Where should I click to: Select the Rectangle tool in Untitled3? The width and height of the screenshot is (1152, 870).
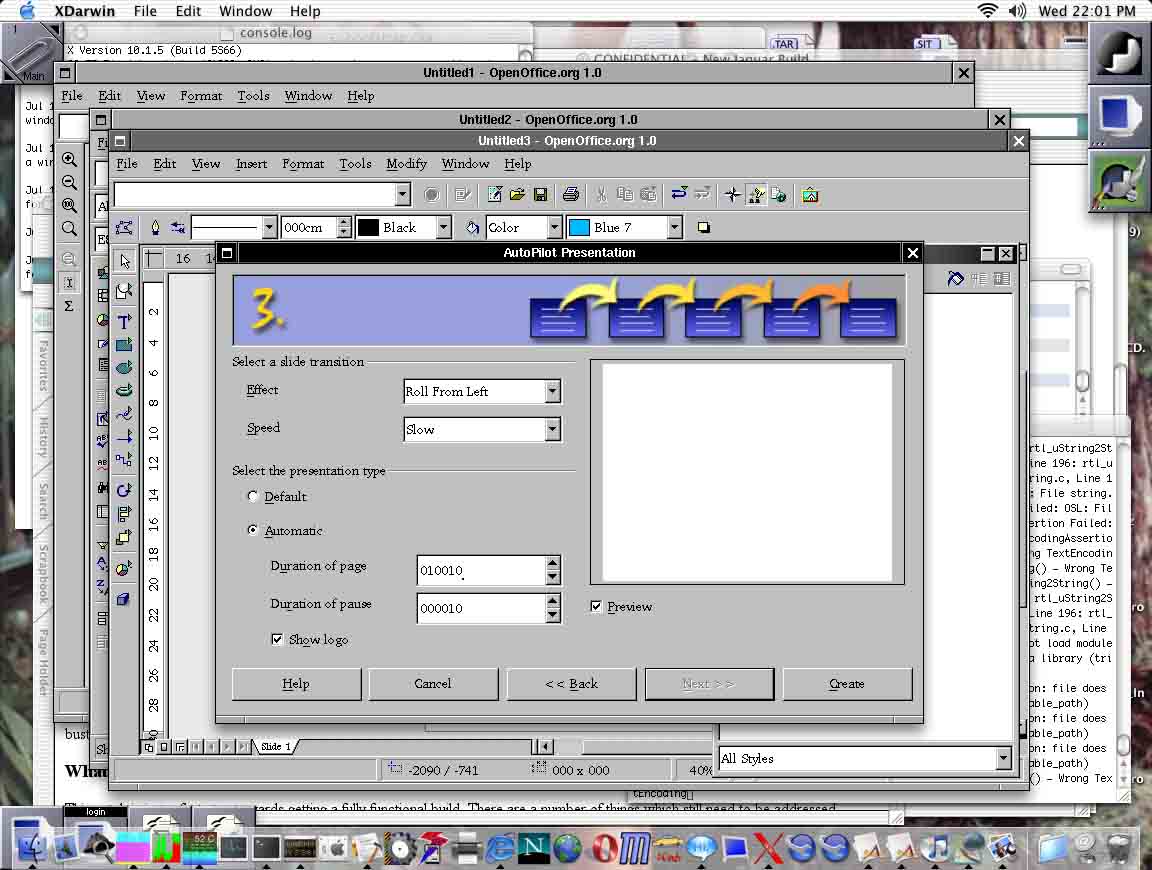click(124, 344)
